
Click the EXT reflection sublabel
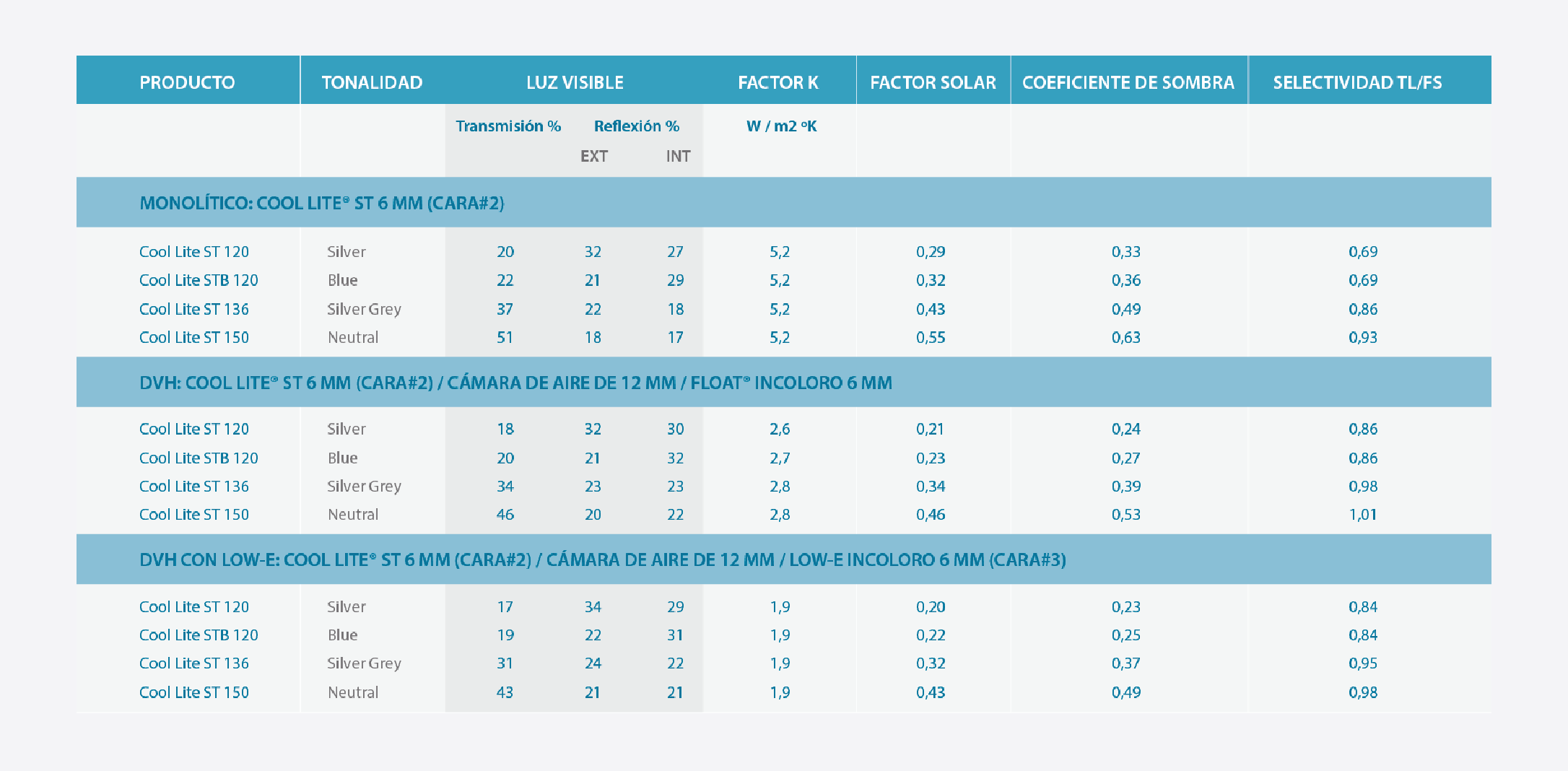(x=594, y=156)
